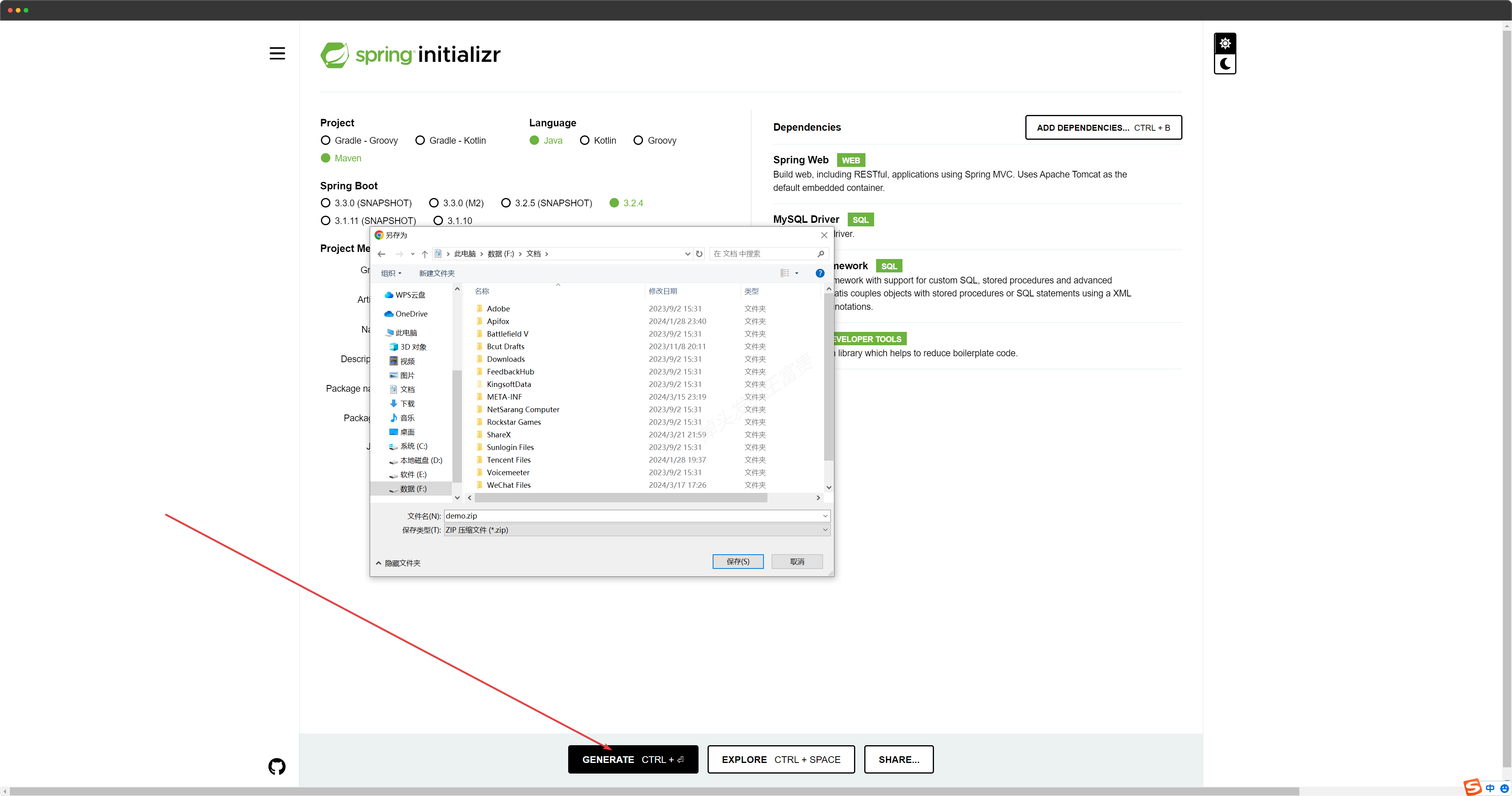Navigate back arrow in save dialog
Viewport: 1512px width, 796px height.
click(x=382, y=254)
